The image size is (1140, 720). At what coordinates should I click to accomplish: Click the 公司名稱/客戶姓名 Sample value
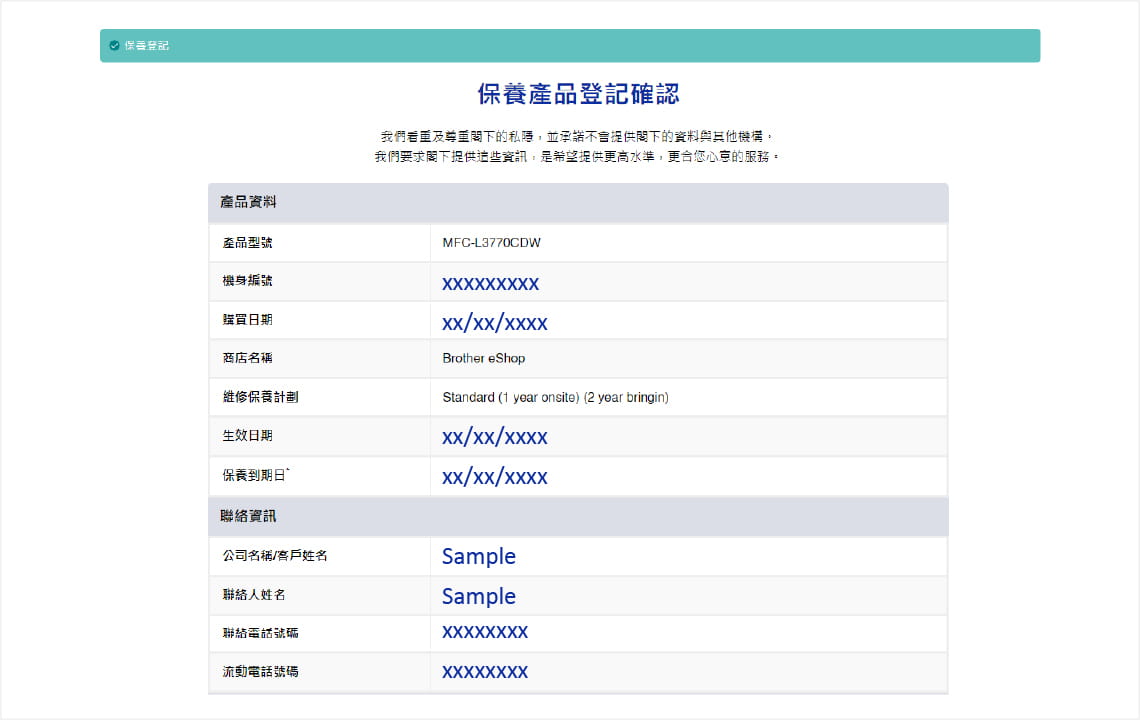point(478,556)
